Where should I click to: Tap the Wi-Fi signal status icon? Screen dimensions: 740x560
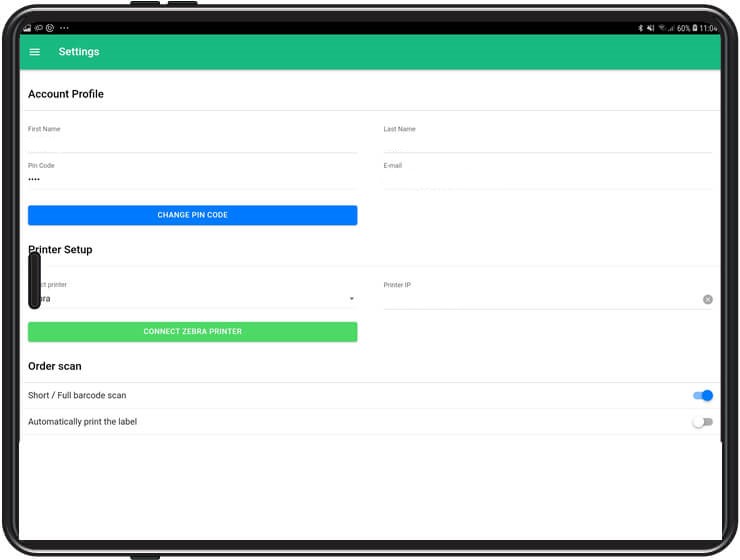tap(661, 28)
